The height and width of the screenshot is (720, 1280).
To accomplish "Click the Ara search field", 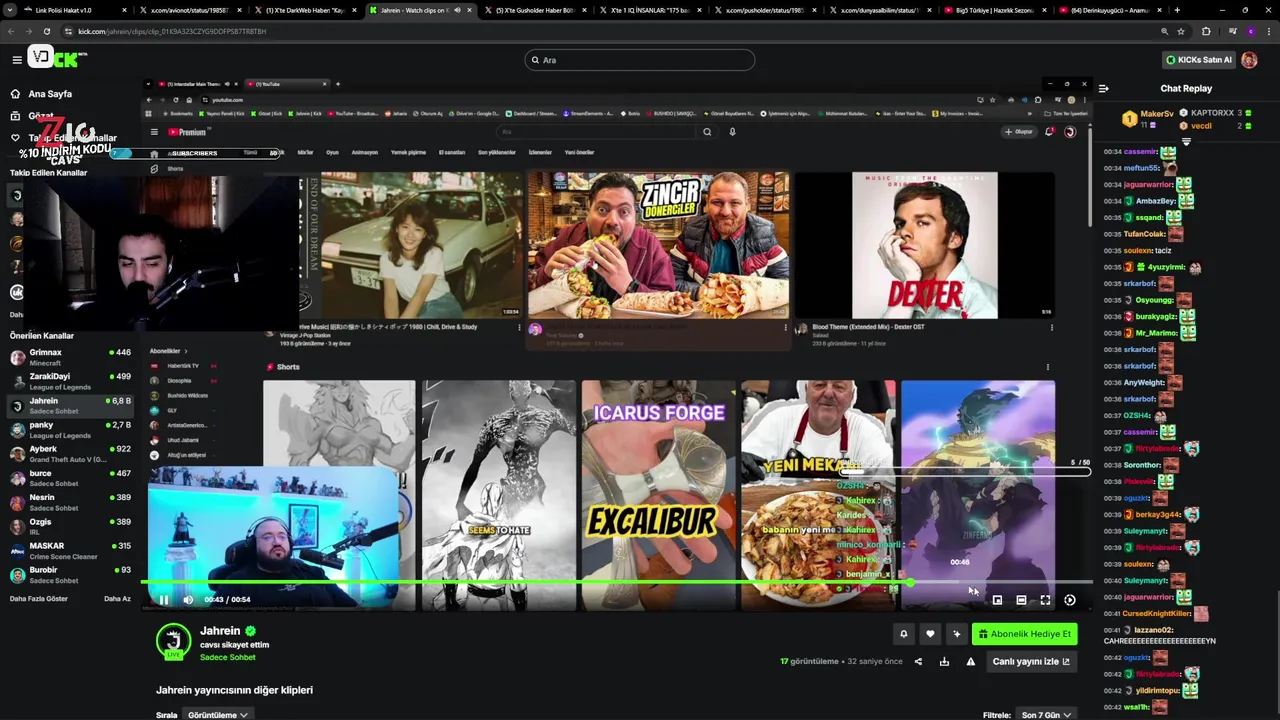I will 640,60.
